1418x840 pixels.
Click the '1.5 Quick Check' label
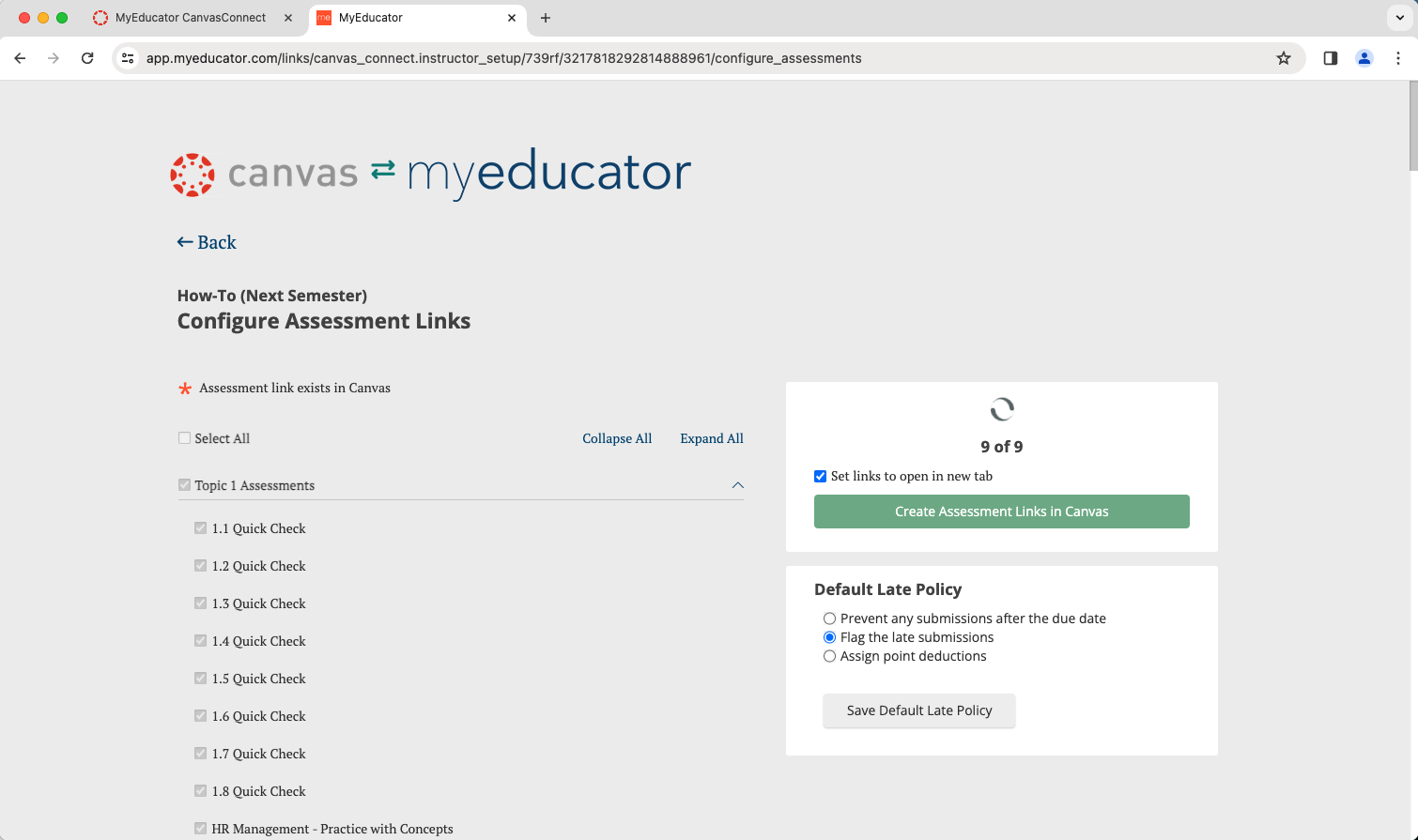[259, 679]
